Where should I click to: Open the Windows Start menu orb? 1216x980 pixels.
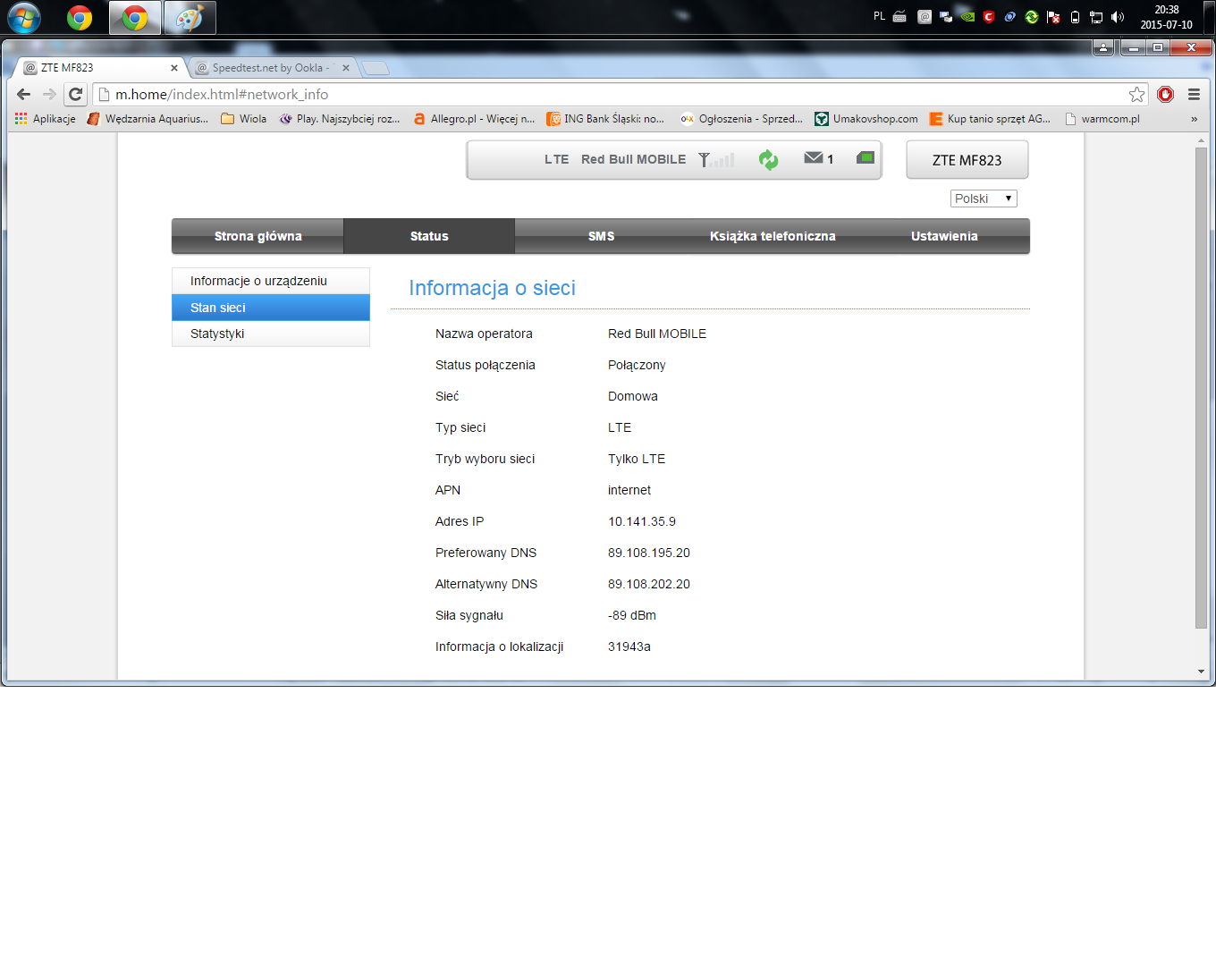(24, 18)
